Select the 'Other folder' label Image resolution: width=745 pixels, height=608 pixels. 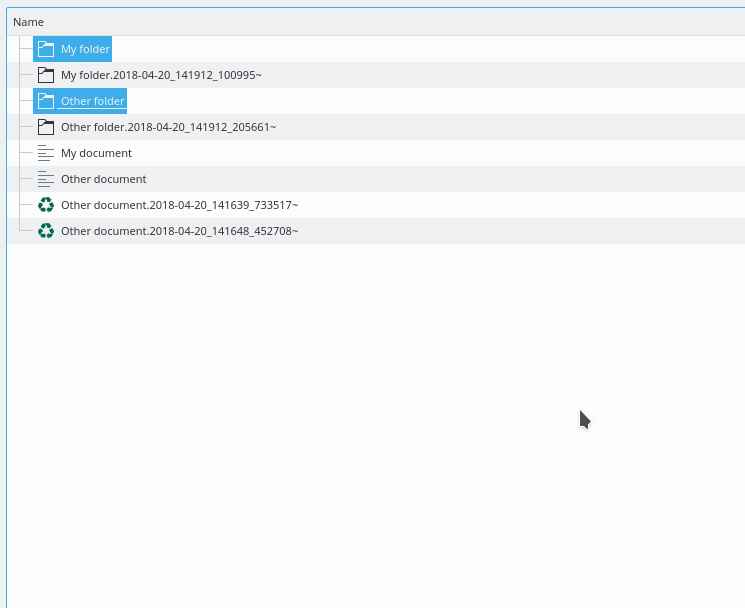pos(93,101)
